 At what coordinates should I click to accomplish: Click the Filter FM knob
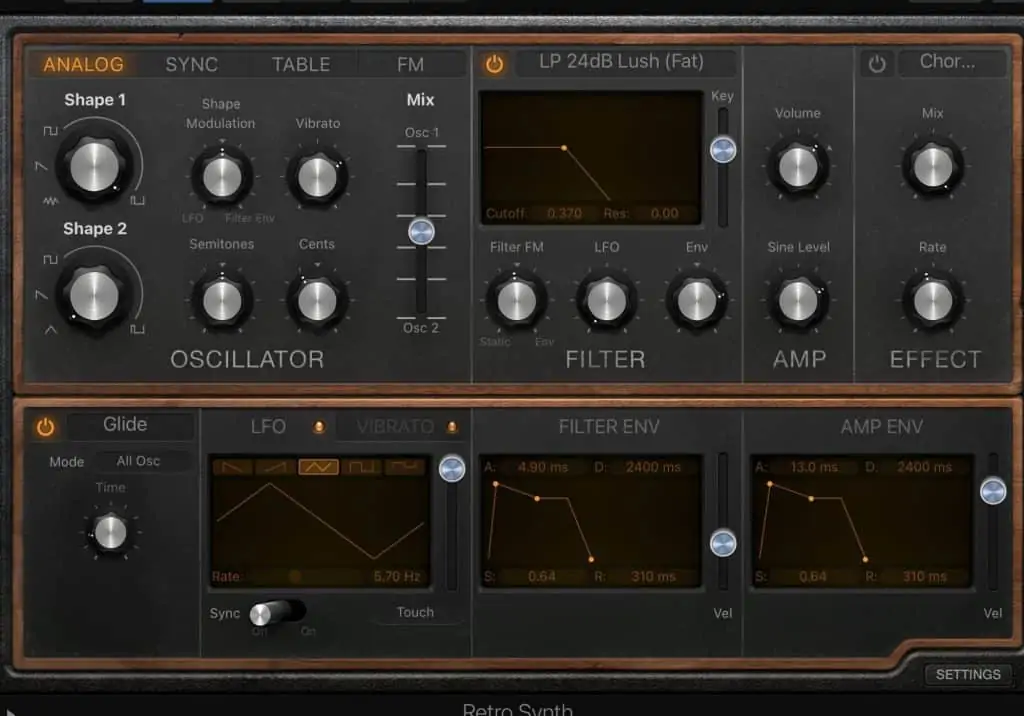coord(517,301)
